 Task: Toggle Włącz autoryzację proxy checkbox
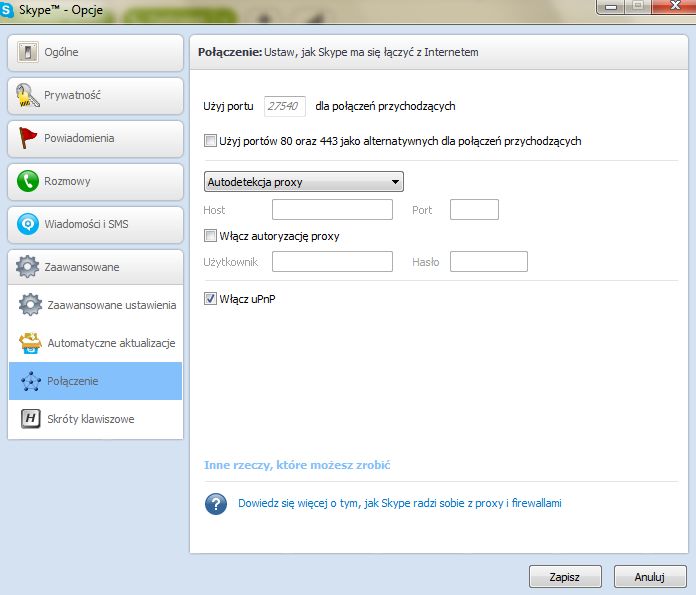[x=210, y=236]
